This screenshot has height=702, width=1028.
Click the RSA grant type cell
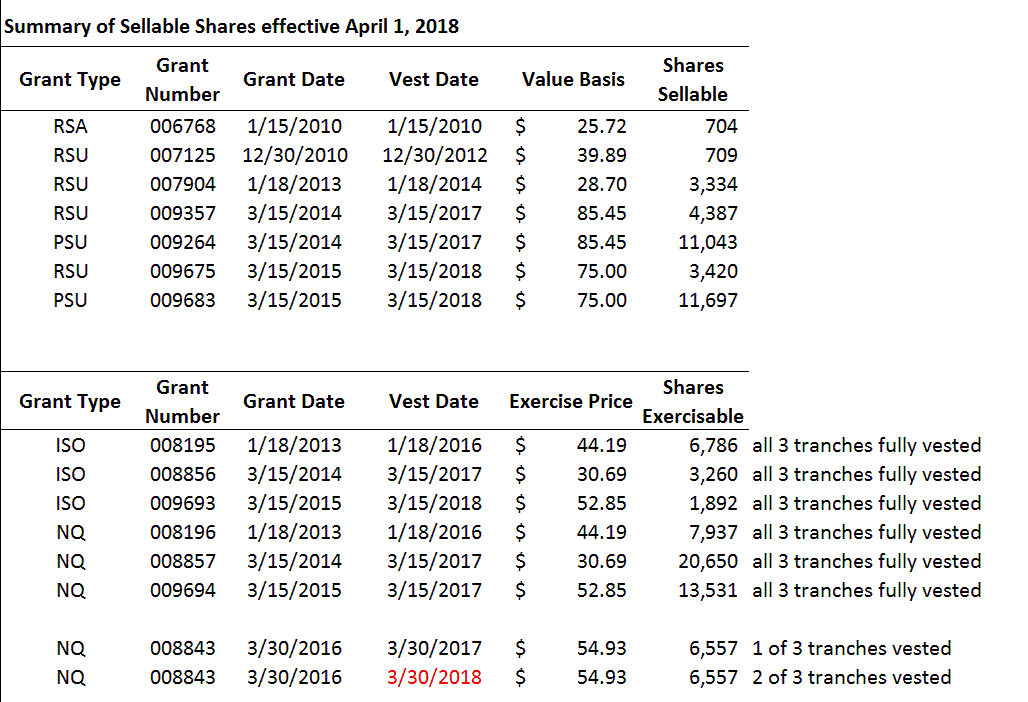coord(70,126)
